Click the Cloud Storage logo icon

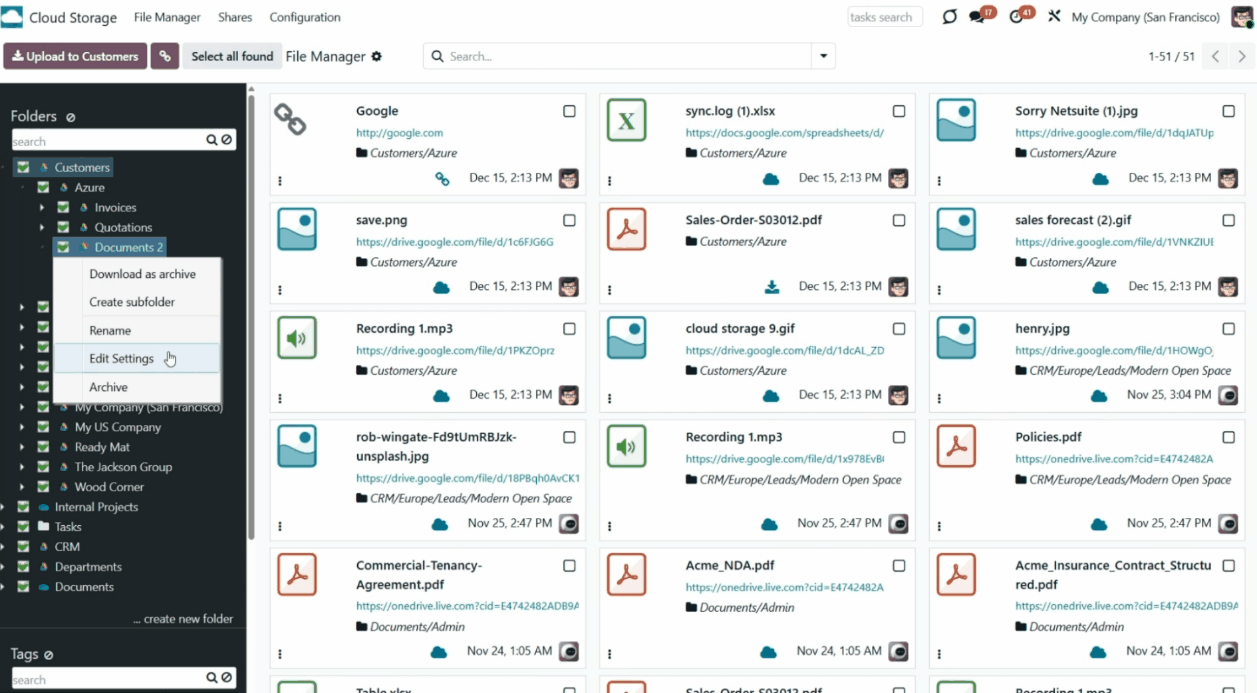[12, 17]
